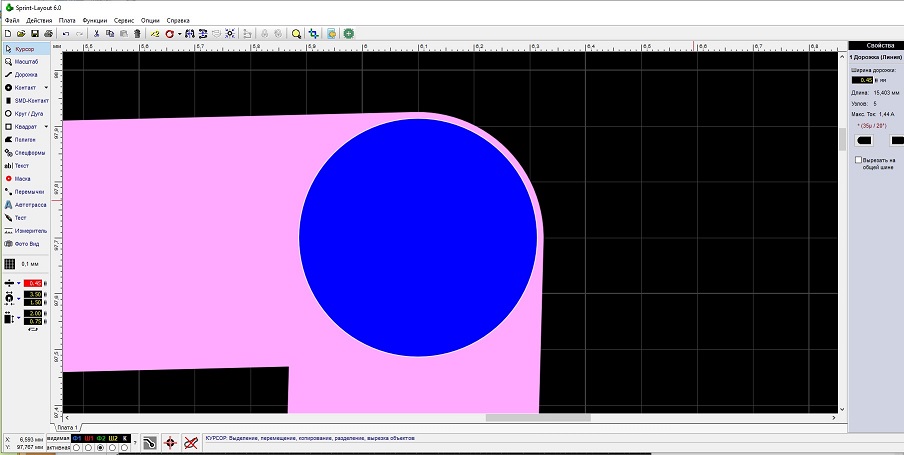Select the Ф2 layer radio button

[x=100, y=447]
